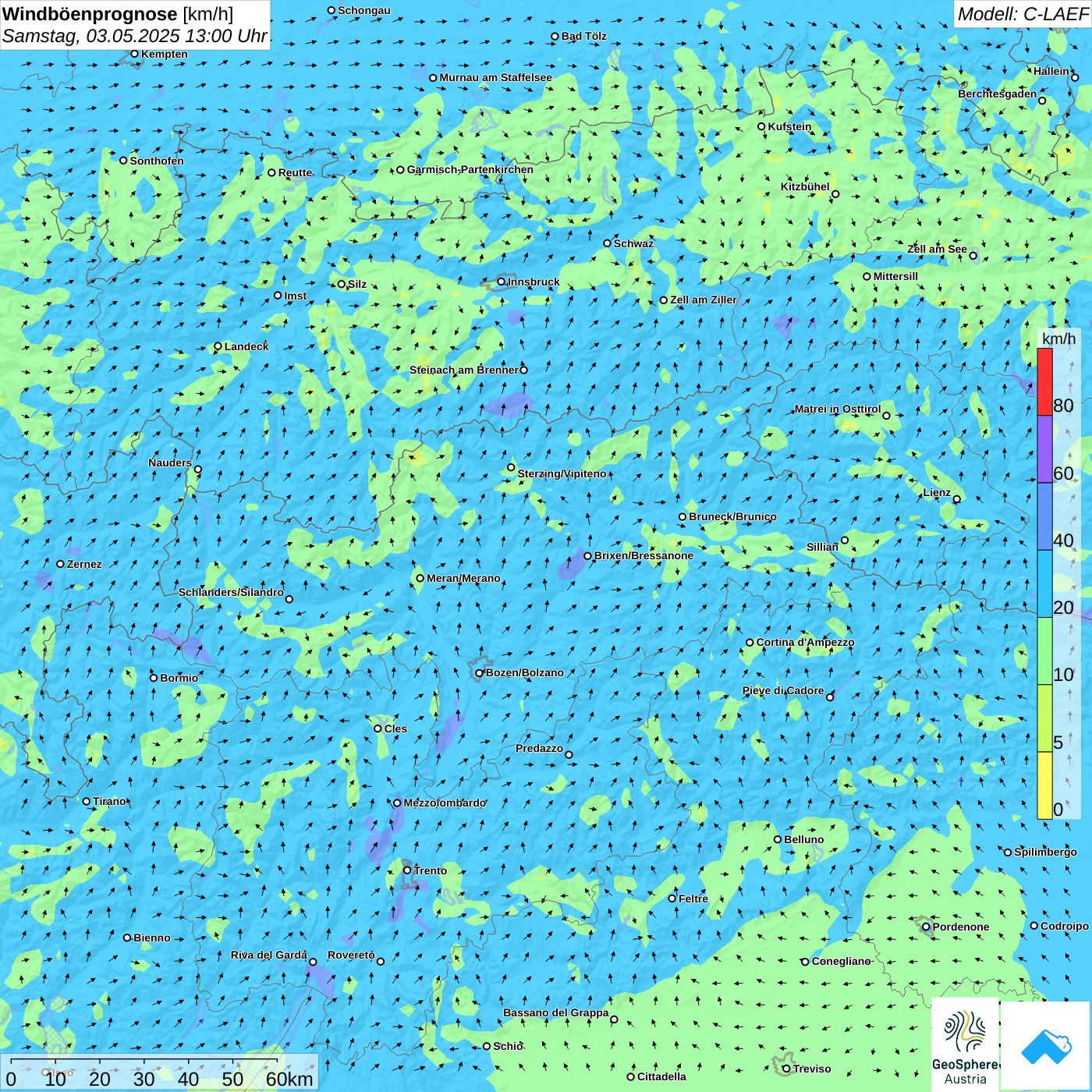The image size is (1092, 1092).
Task: Click the Cles city label
Action: pyautogui.click(x=395, y=729)
